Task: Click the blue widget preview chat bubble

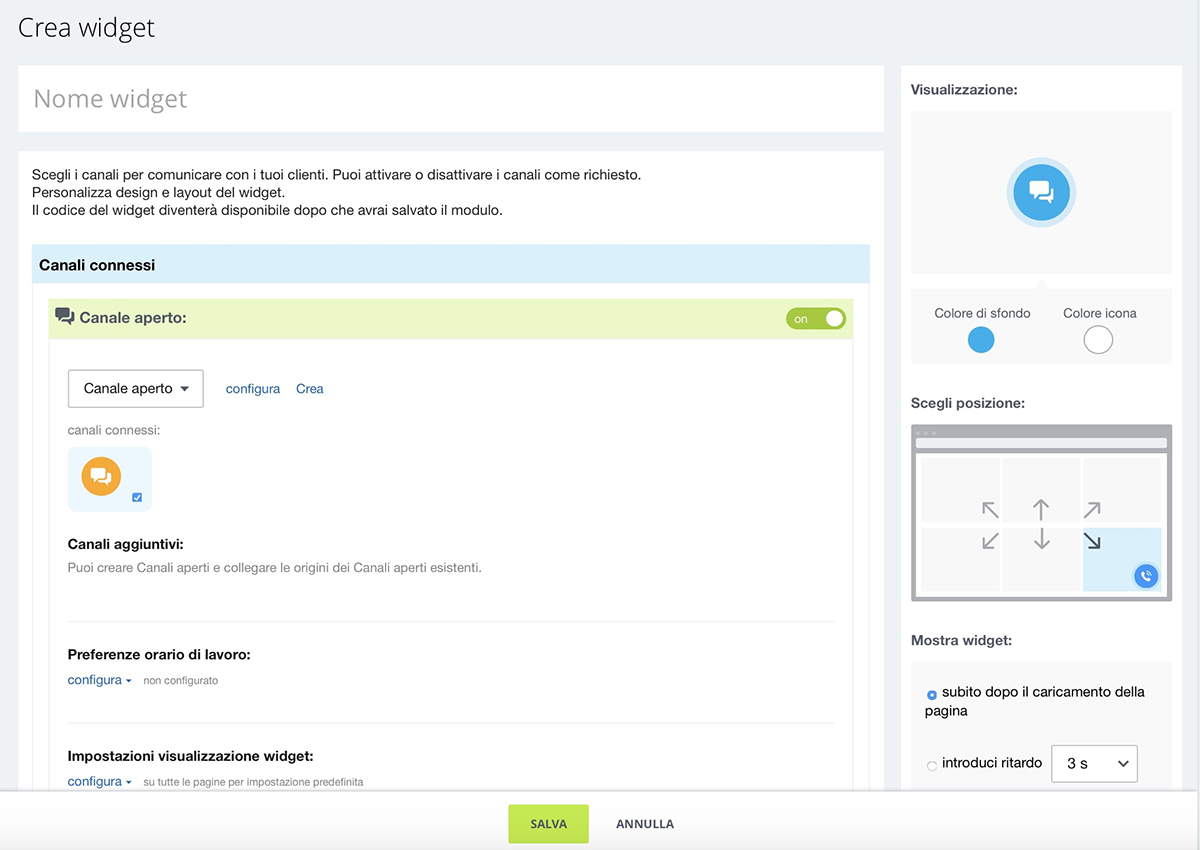Action: click(x=1041, y=193)
